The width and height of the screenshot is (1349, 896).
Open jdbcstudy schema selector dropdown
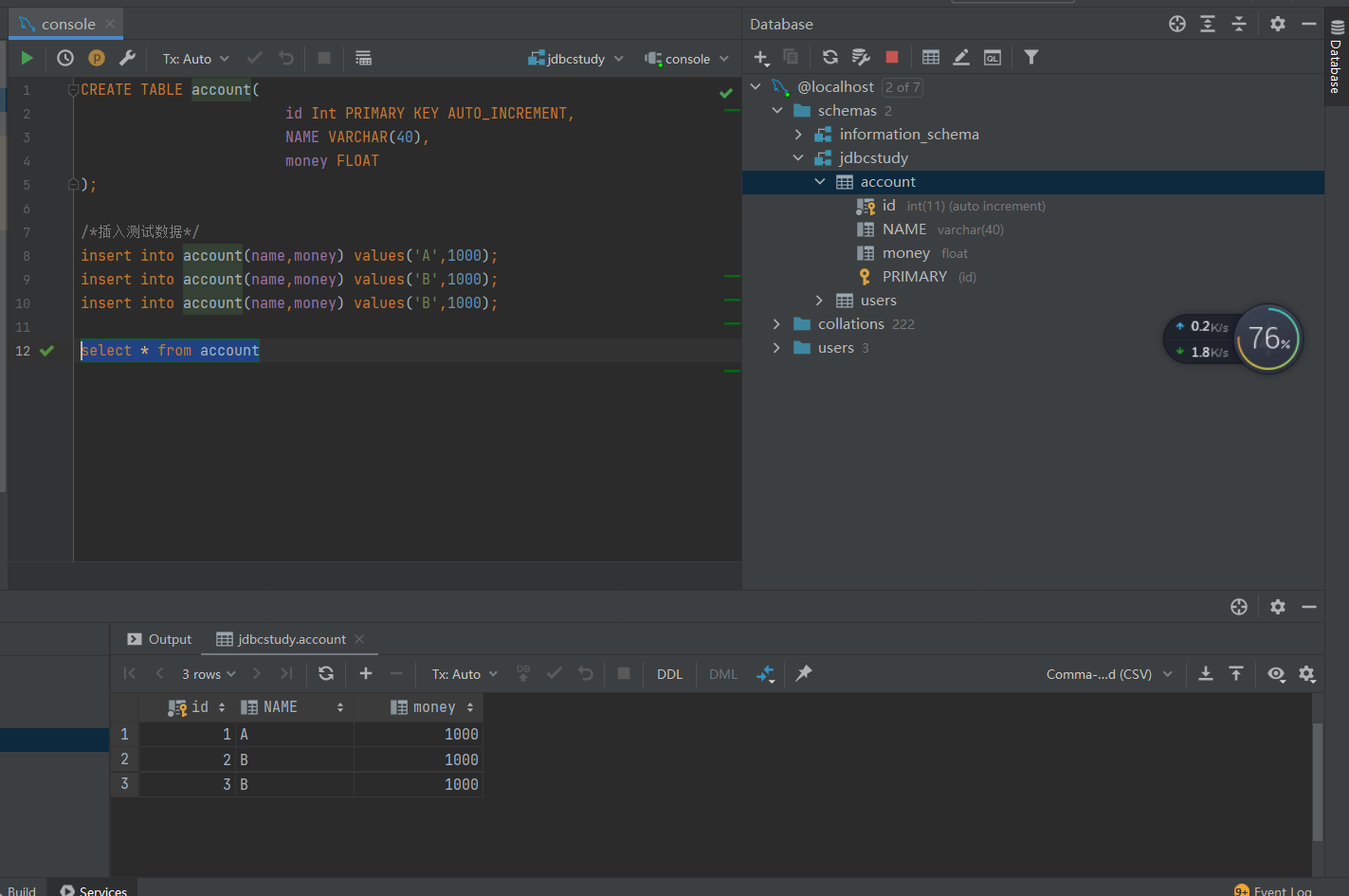(x=576, y=59)
